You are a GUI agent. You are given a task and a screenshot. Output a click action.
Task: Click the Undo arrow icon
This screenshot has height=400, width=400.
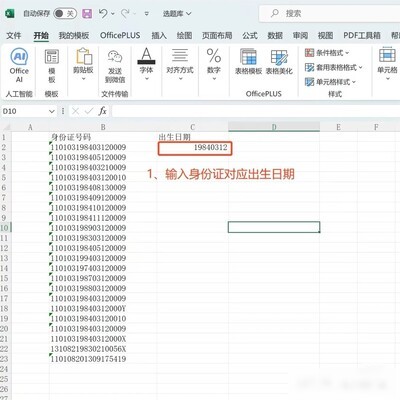(103, 13)
